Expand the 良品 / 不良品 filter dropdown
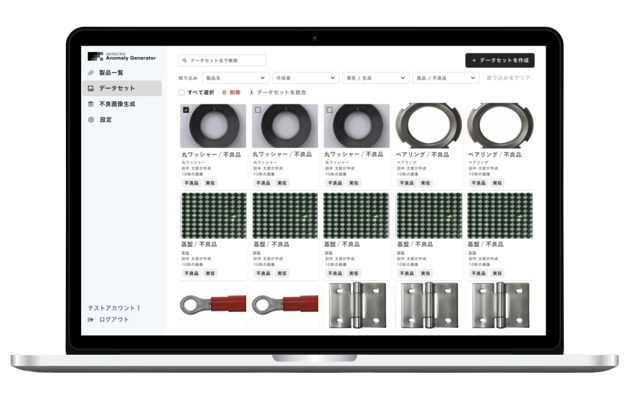Image resolution: width=632 pixels, height=395 pixels. click(446, 78)
